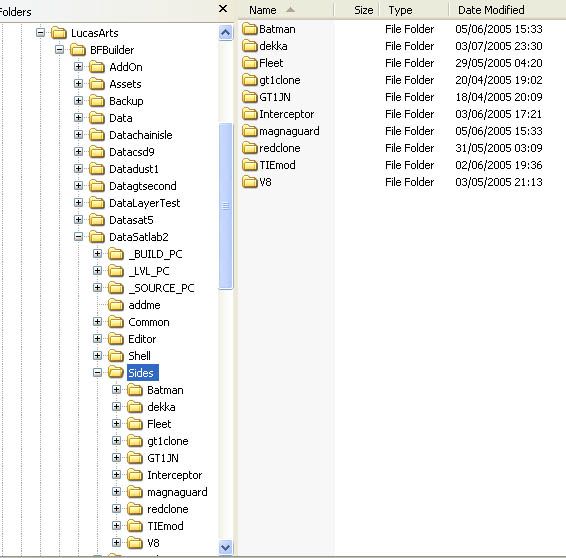Select the dekka folder icon in file list
566x558 pixels.
click(x=249, y=46)
